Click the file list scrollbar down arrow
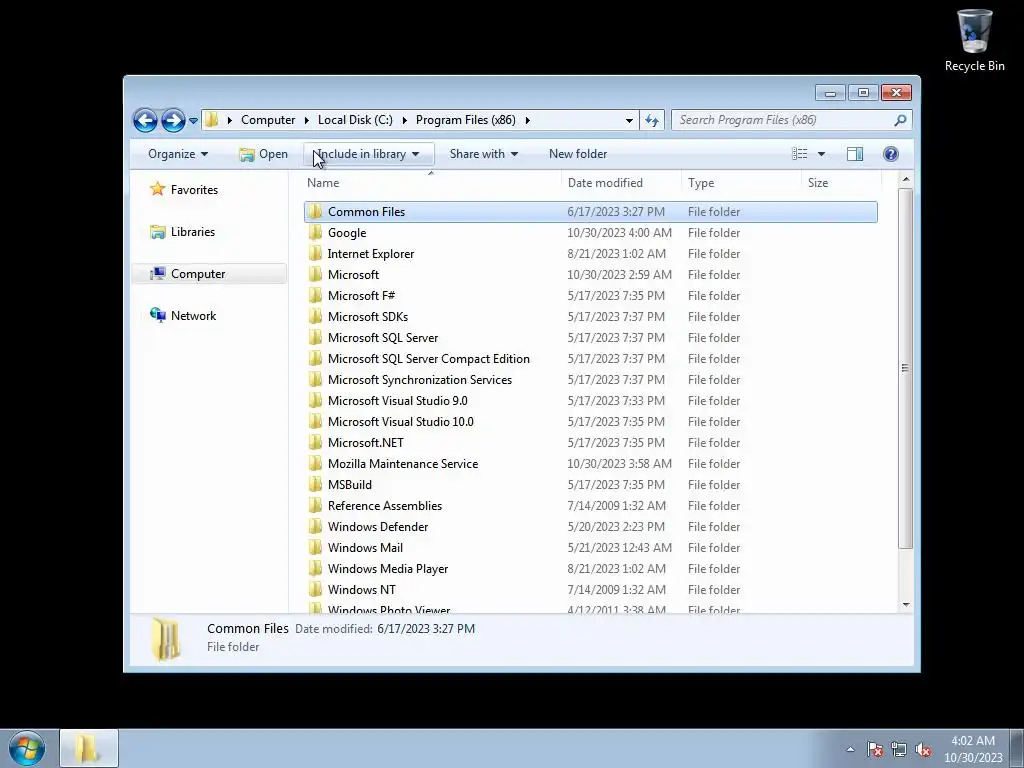Screen dimensions: 1024x768 [x=906, y=605]
